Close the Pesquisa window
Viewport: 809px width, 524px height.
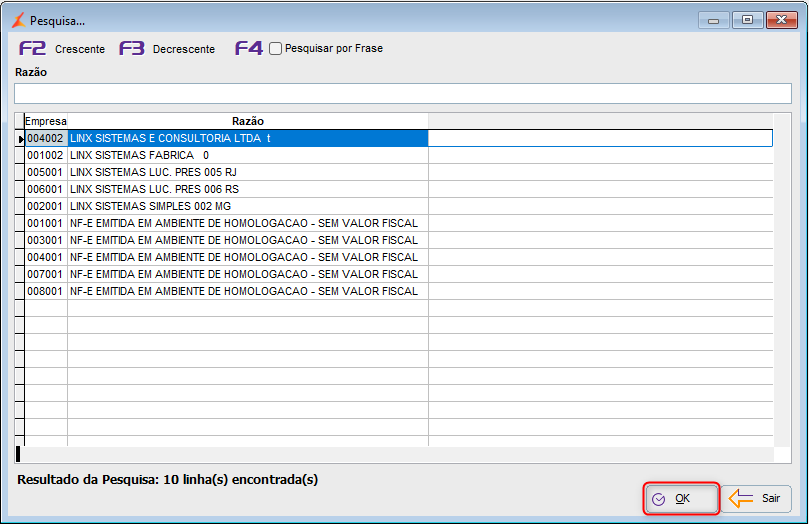(x=782, y=20)
